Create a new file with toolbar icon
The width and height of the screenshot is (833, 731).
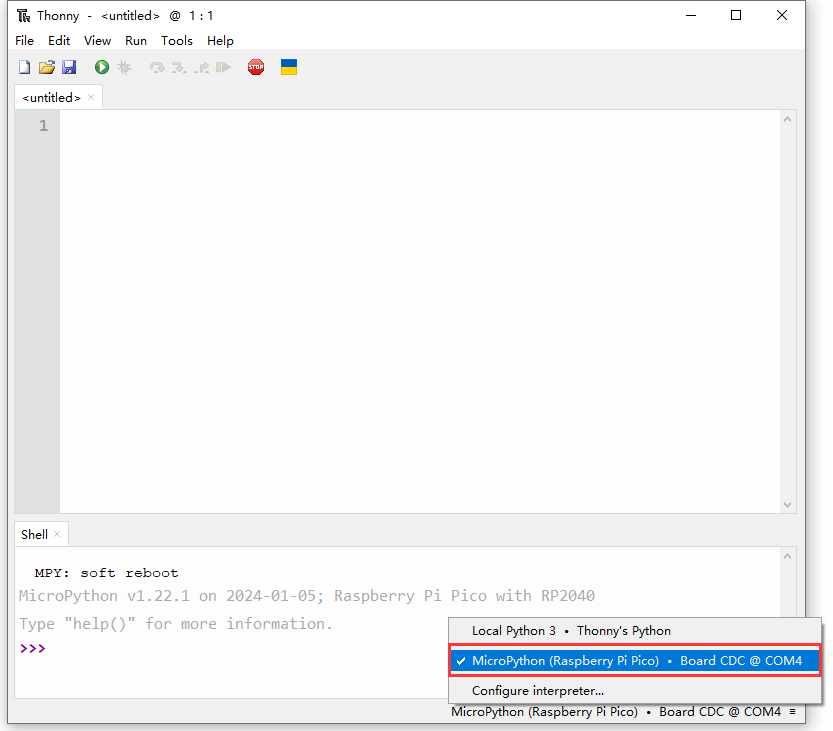(x=24, y=67)
